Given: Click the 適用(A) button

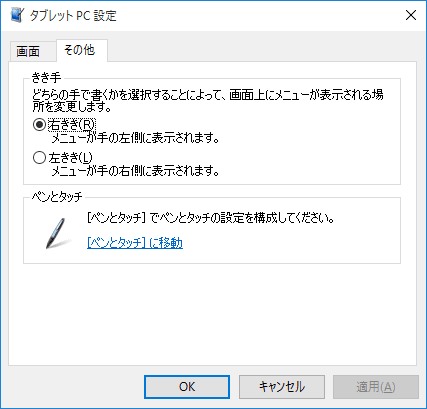Looking at the screenshot, I should tap(376, 387).
